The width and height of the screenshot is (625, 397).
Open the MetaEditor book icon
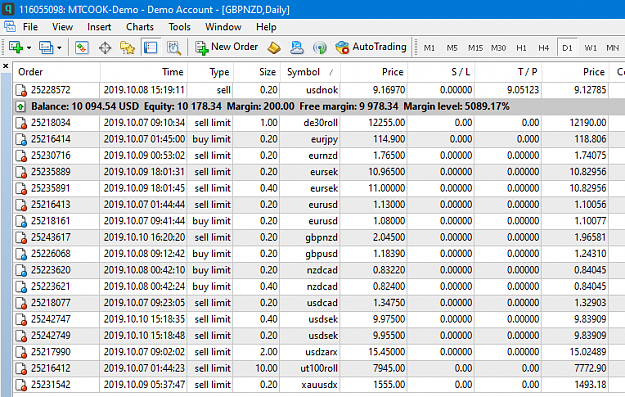click(274, 48)
